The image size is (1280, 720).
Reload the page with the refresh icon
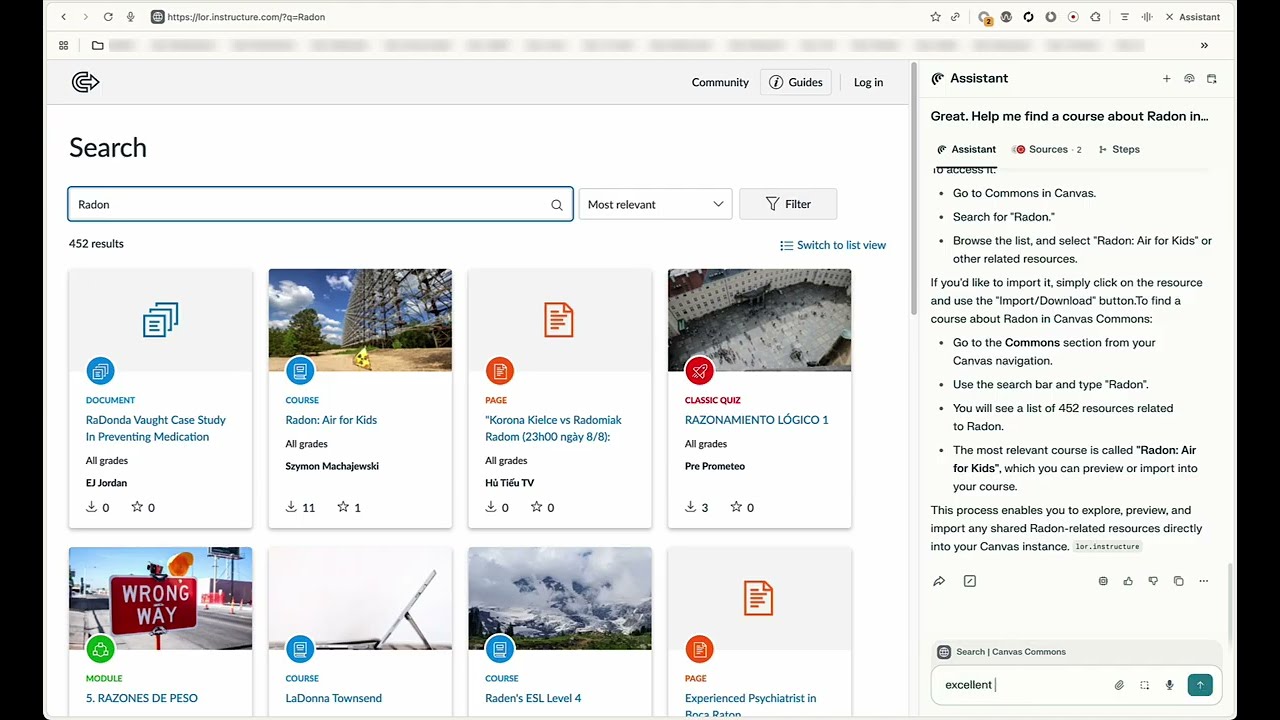point(108,17)
